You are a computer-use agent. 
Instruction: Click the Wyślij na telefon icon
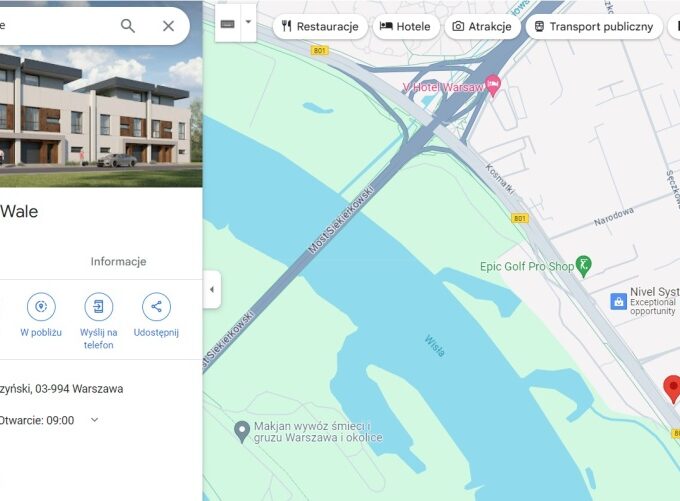coord(98,307)
